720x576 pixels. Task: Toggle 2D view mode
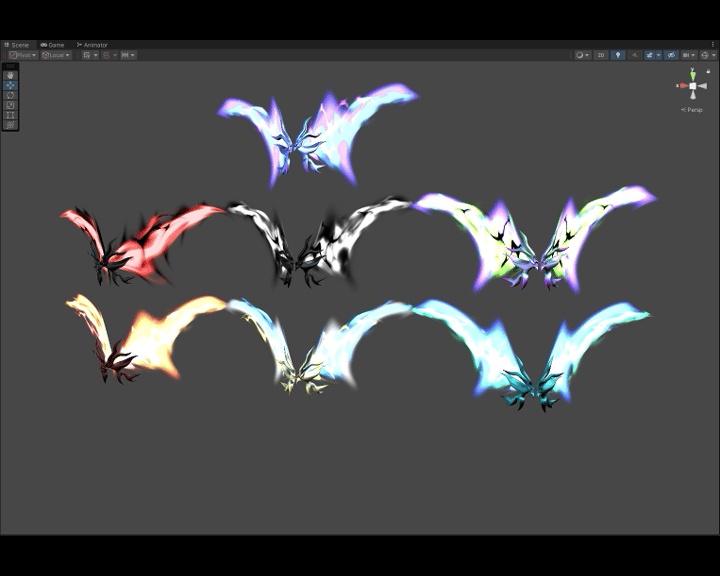(601, 55)
